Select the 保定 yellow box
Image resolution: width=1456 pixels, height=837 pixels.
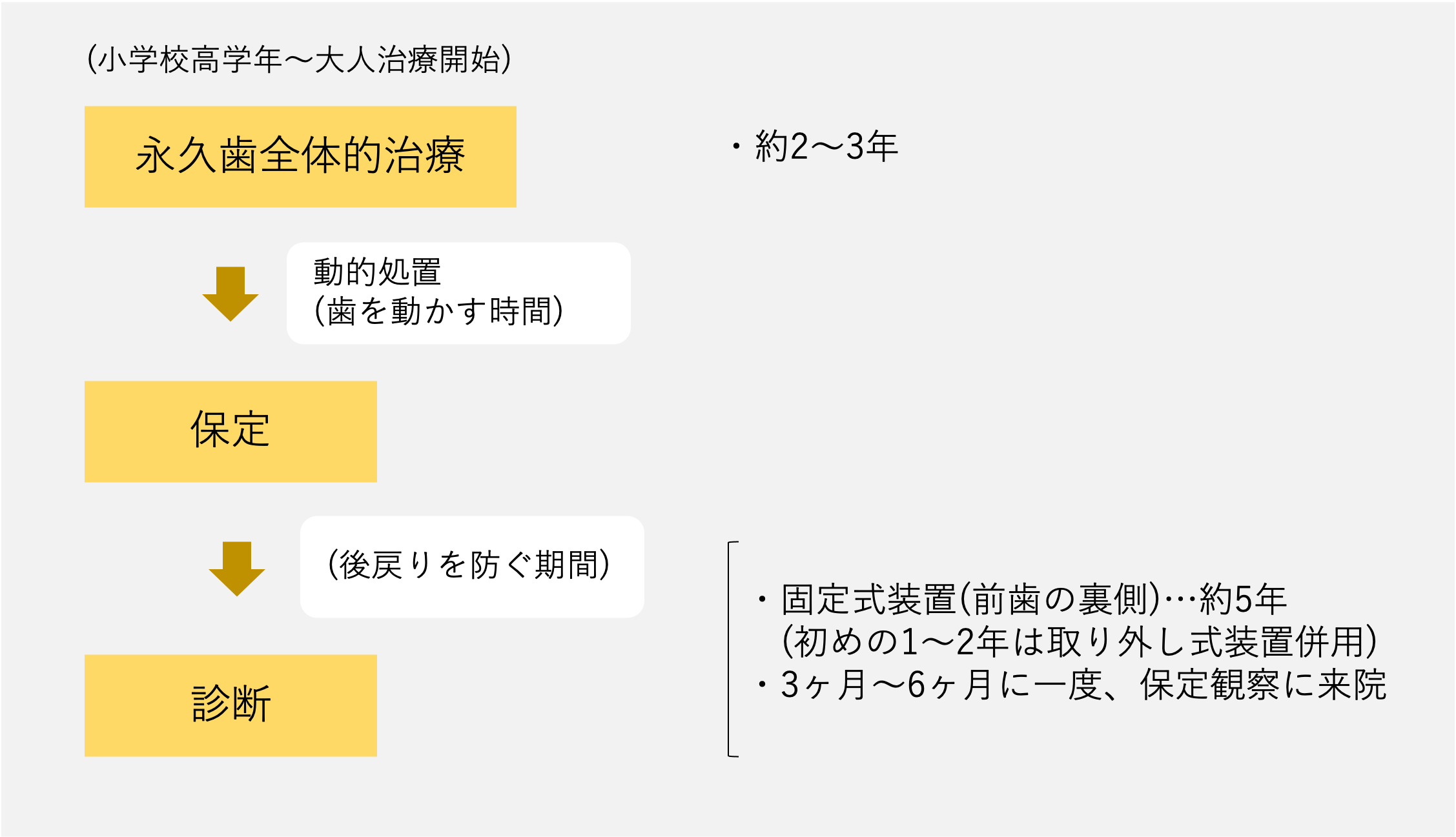click(231, 432)
